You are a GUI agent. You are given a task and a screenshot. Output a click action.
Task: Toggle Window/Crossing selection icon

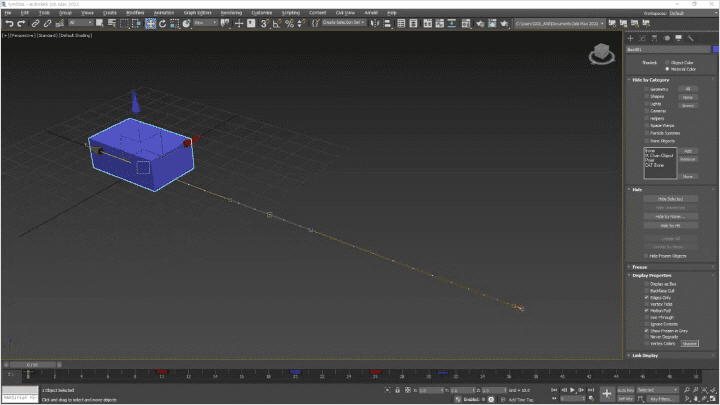click(136, 23)
